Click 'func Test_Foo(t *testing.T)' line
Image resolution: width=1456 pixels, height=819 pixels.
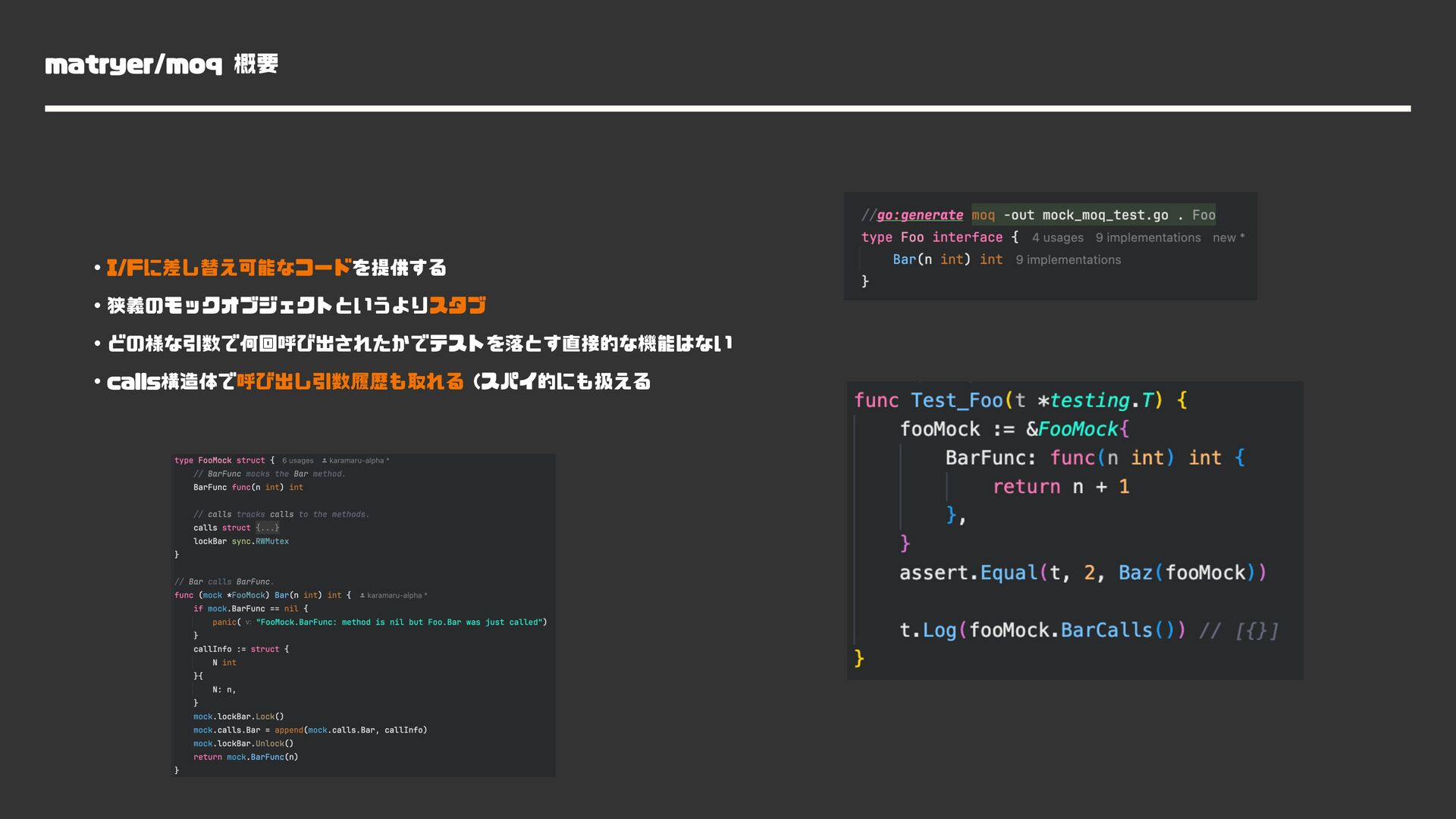(1021, 400)
